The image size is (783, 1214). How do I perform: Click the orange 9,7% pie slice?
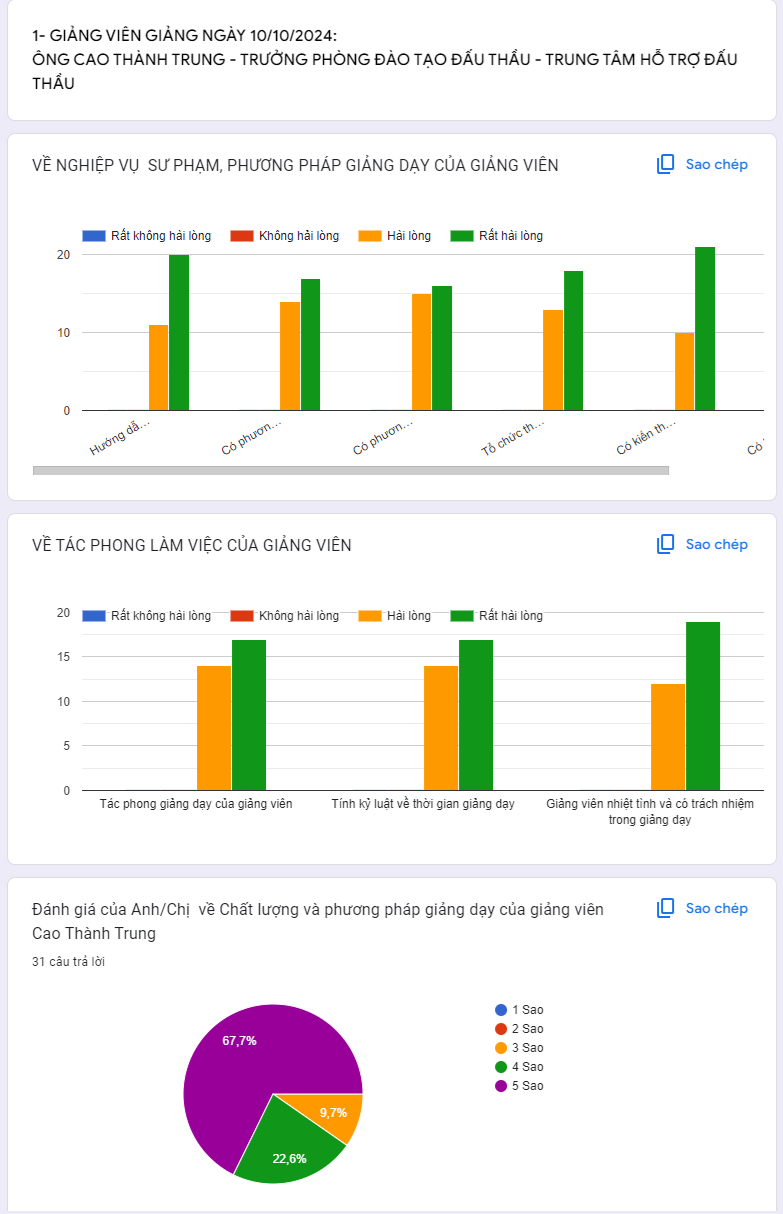point(335,1112)
